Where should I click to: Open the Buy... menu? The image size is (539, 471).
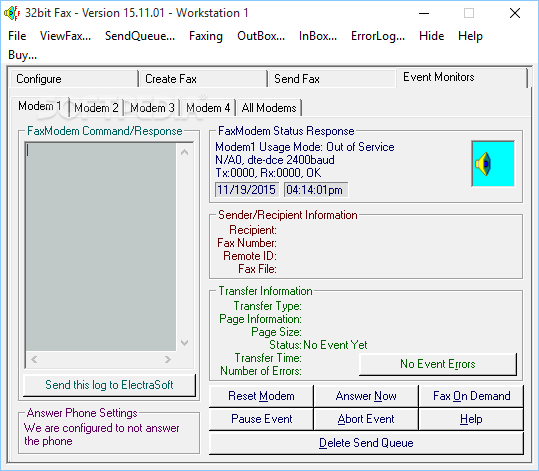pyautogui.click(x=22, y=55)
